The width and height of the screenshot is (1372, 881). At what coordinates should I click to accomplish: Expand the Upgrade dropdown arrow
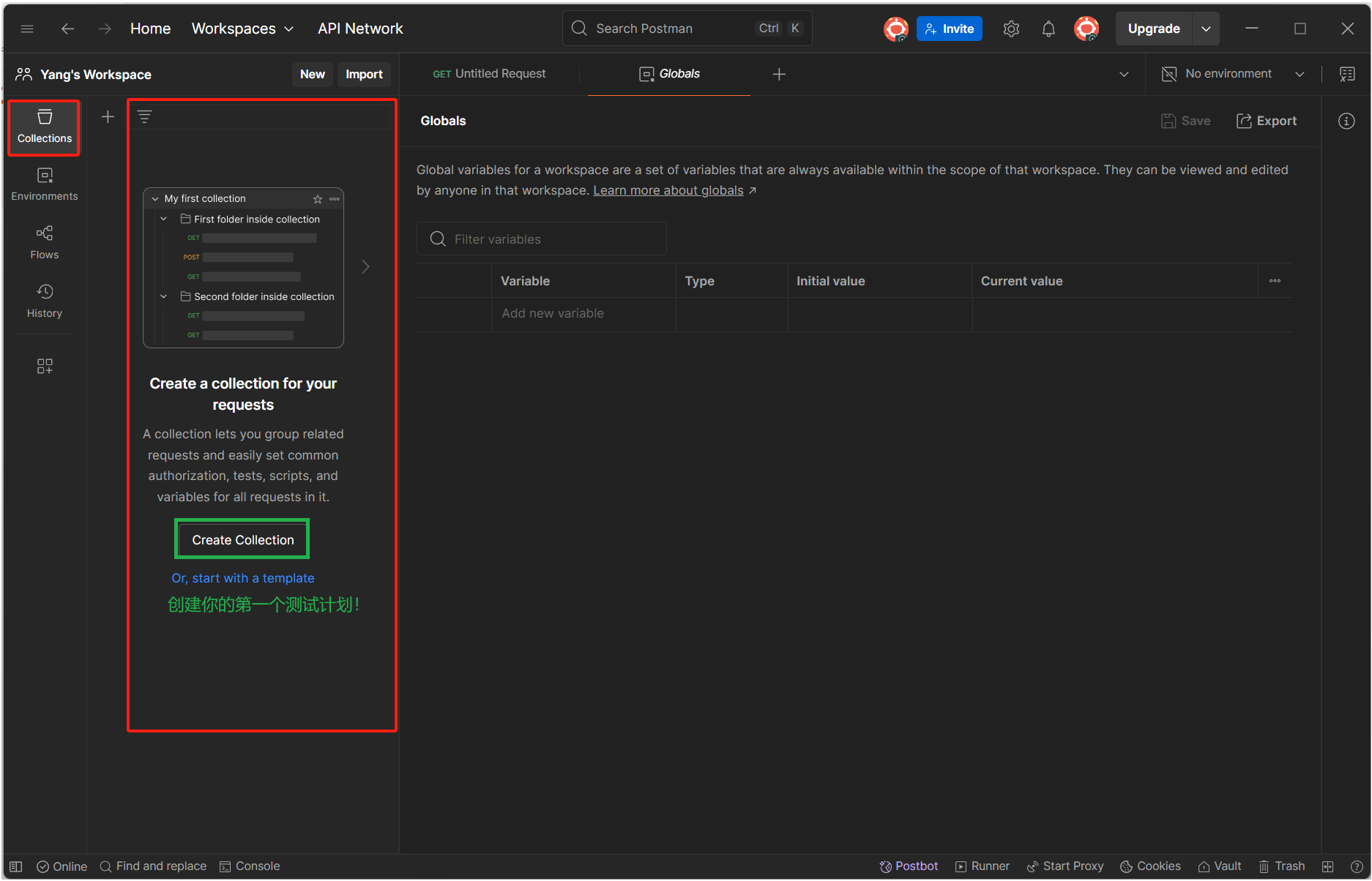tap(1206, 29)
